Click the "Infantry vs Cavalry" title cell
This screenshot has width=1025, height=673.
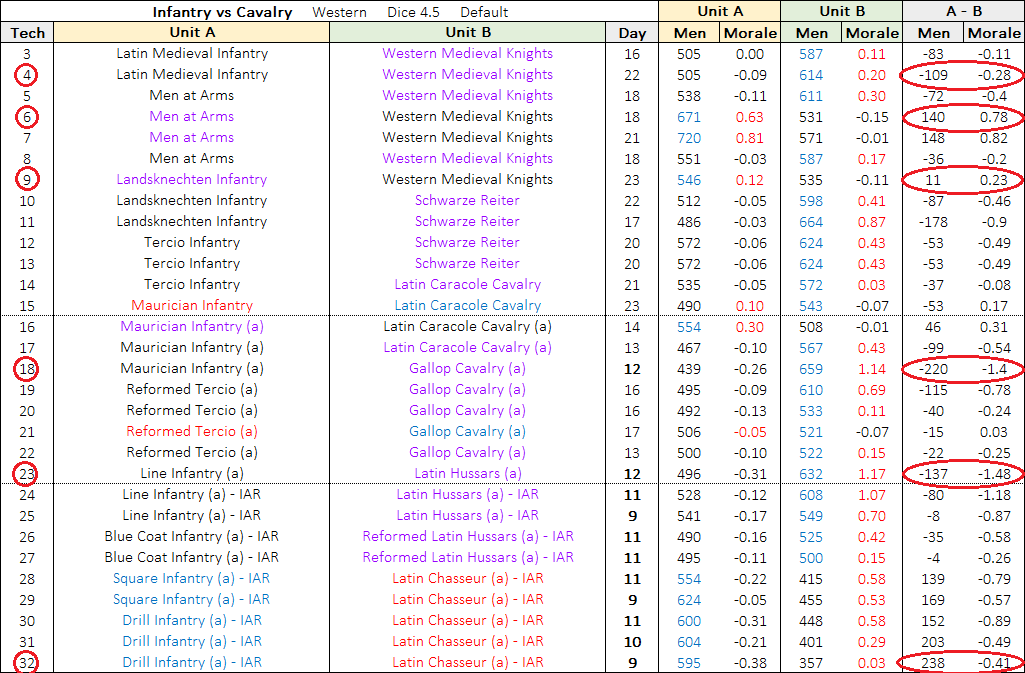click(x=222, y=12)
